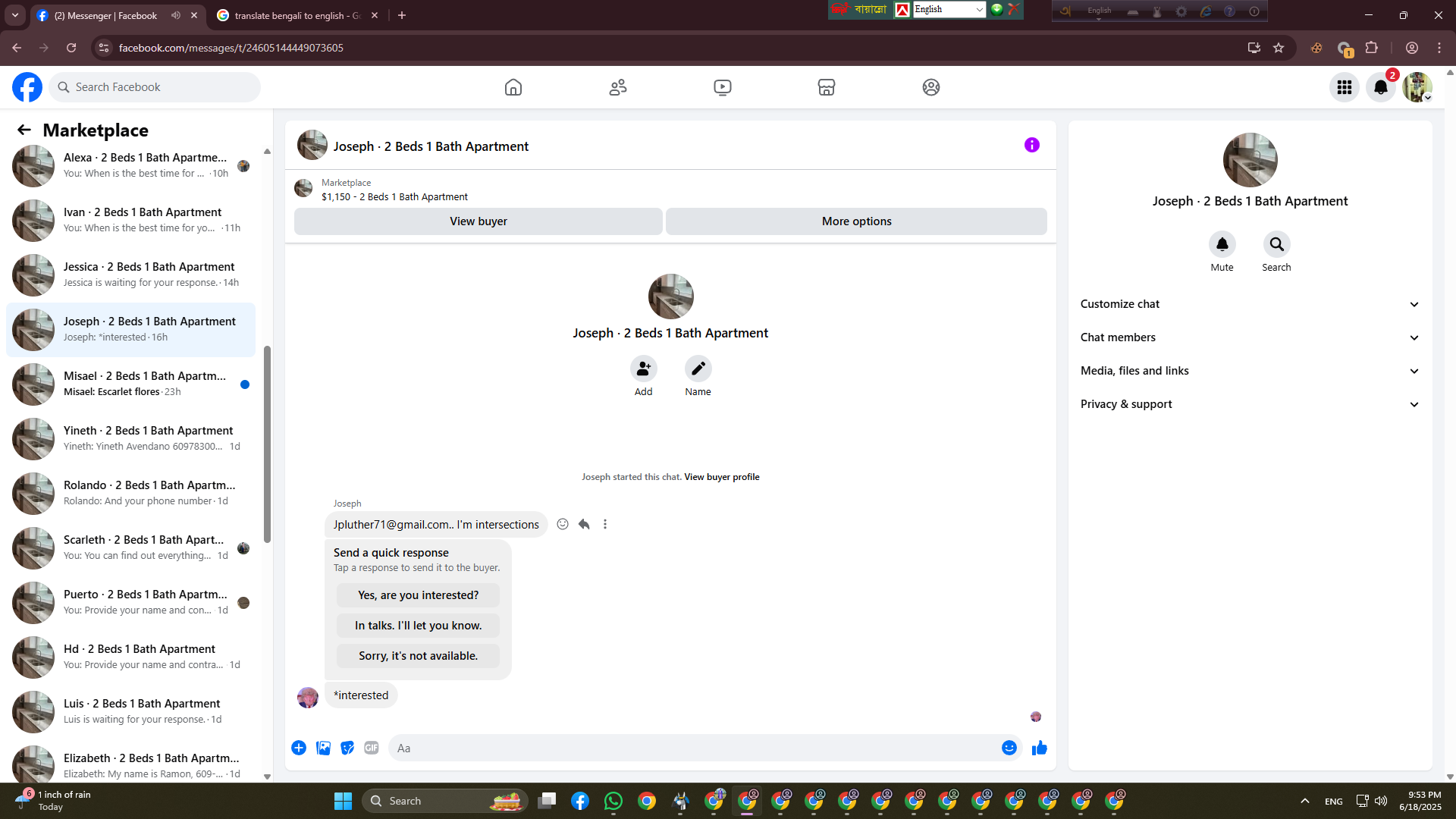Open Luis's apartment conversation

(x=130, y=712)
